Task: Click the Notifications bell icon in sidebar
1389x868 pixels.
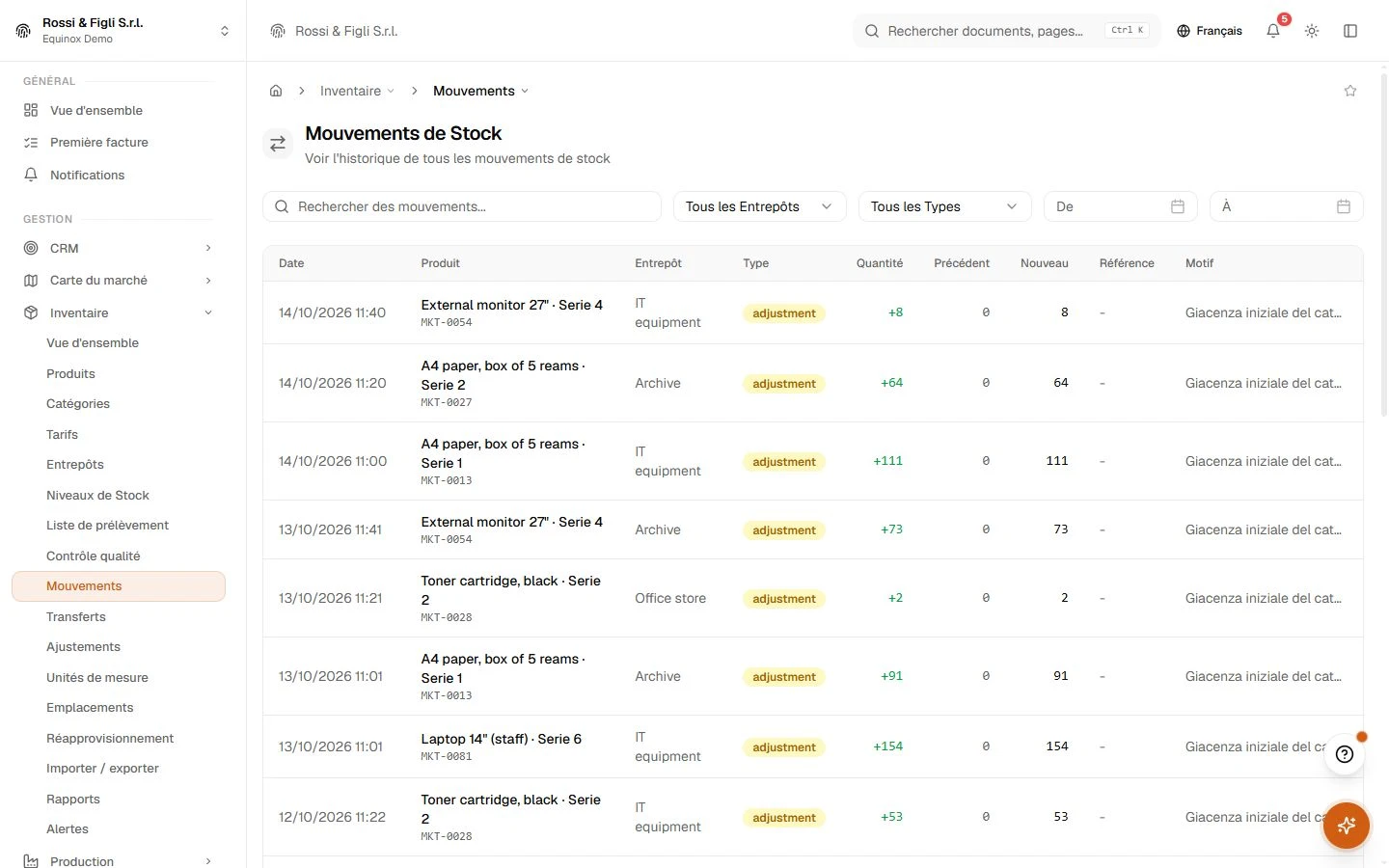Action: [x=31, y=175]
